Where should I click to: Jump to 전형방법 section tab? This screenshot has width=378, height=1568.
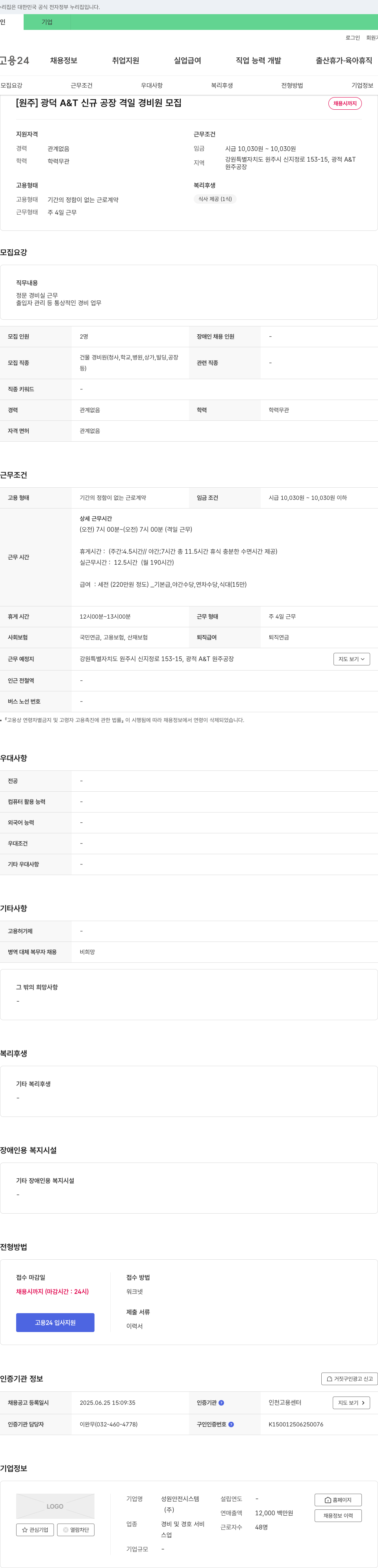[292, 85]
